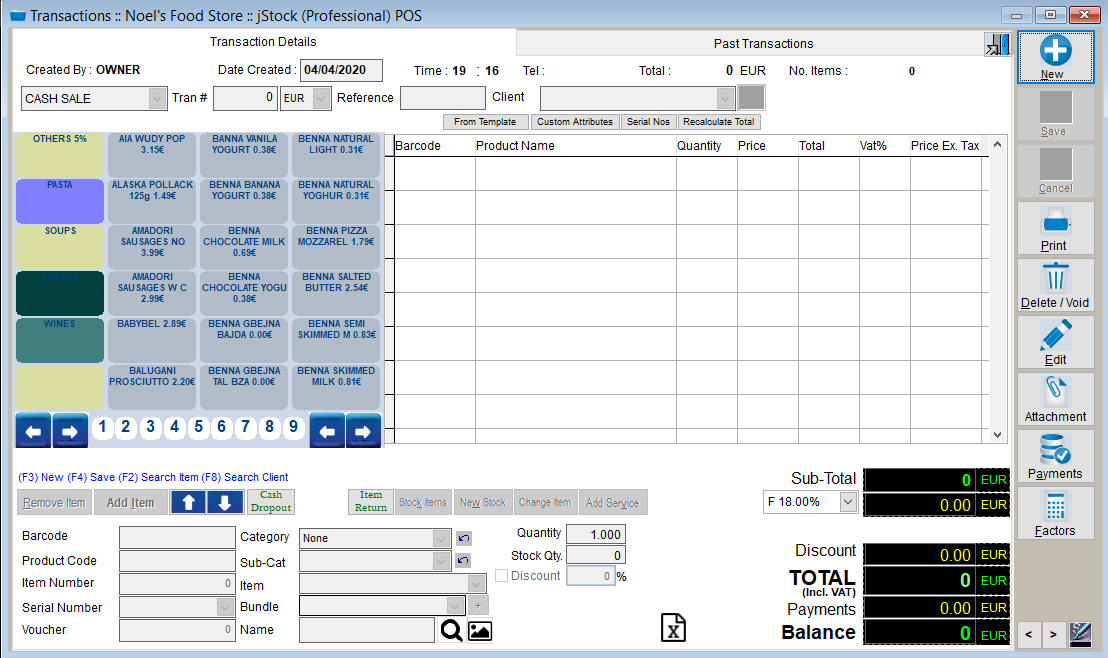Switch to the Past Transactions tab
Viewport: 1108px width, 658px height.
[x=764, y=42]
